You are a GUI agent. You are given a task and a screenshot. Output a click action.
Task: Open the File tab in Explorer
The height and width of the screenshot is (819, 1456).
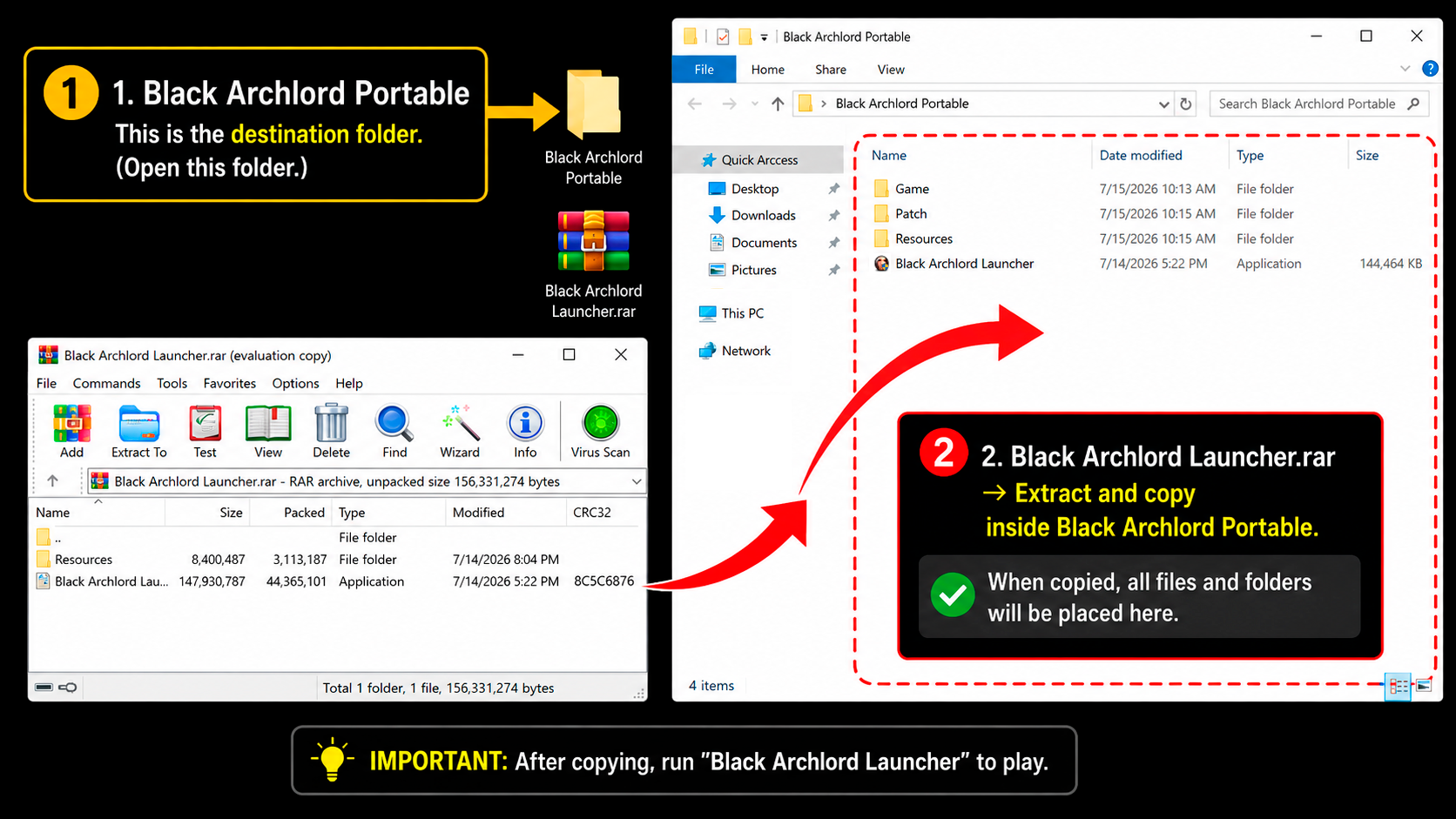pyautogui.click(x=704, y=69)
